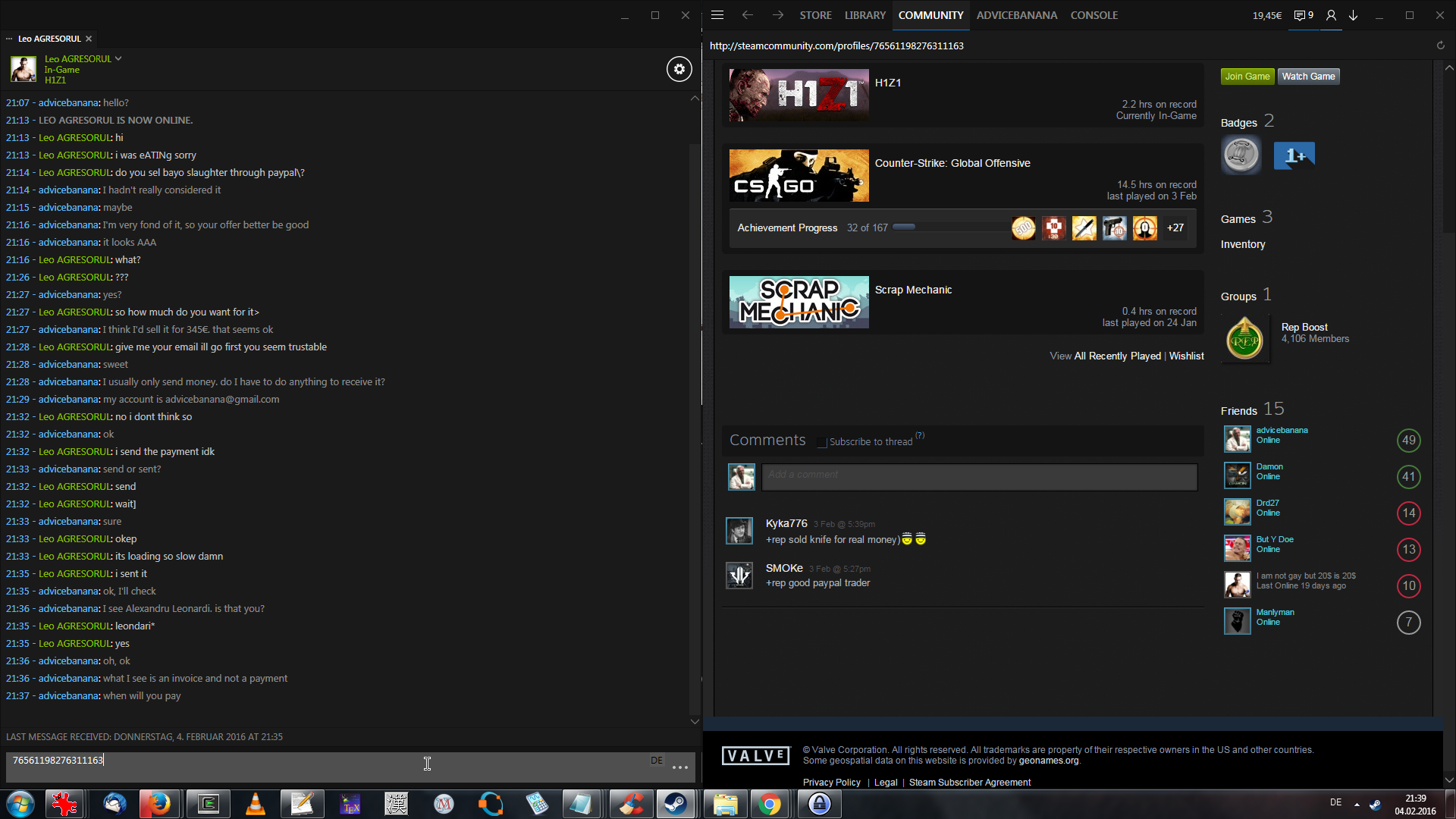This screenshot has height=819, width=1456.
Task: Open the Steam hamburger menu
Action: [717, 15]
